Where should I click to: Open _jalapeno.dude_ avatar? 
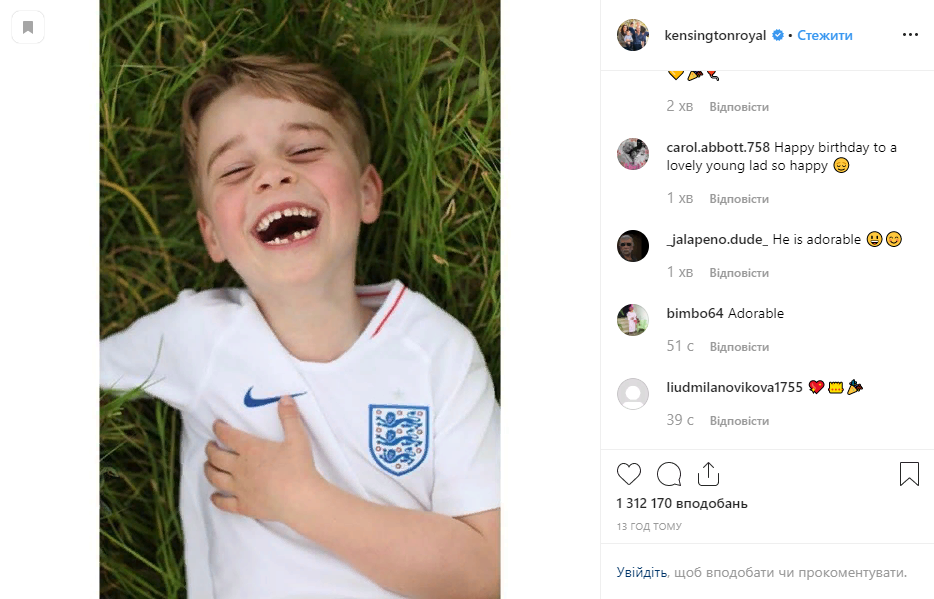click(x=633, y=246)
